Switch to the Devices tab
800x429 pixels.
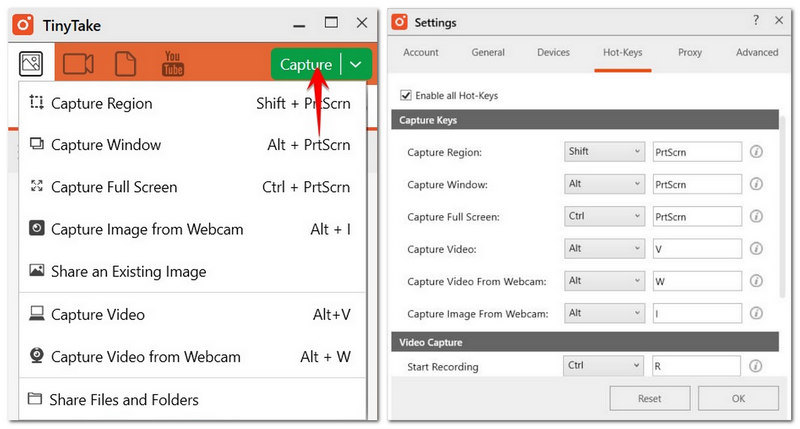(x=553, y=53)
